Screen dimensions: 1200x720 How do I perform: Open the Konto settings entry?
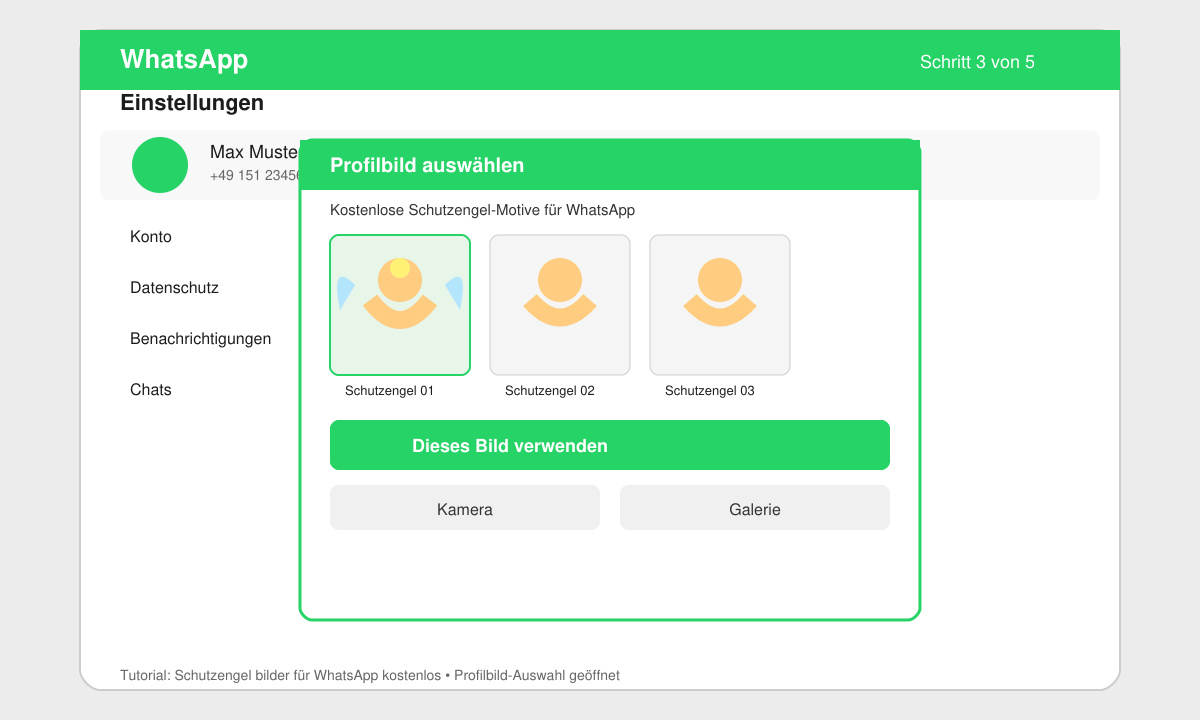pyautogui.click(x=151, y=237)
